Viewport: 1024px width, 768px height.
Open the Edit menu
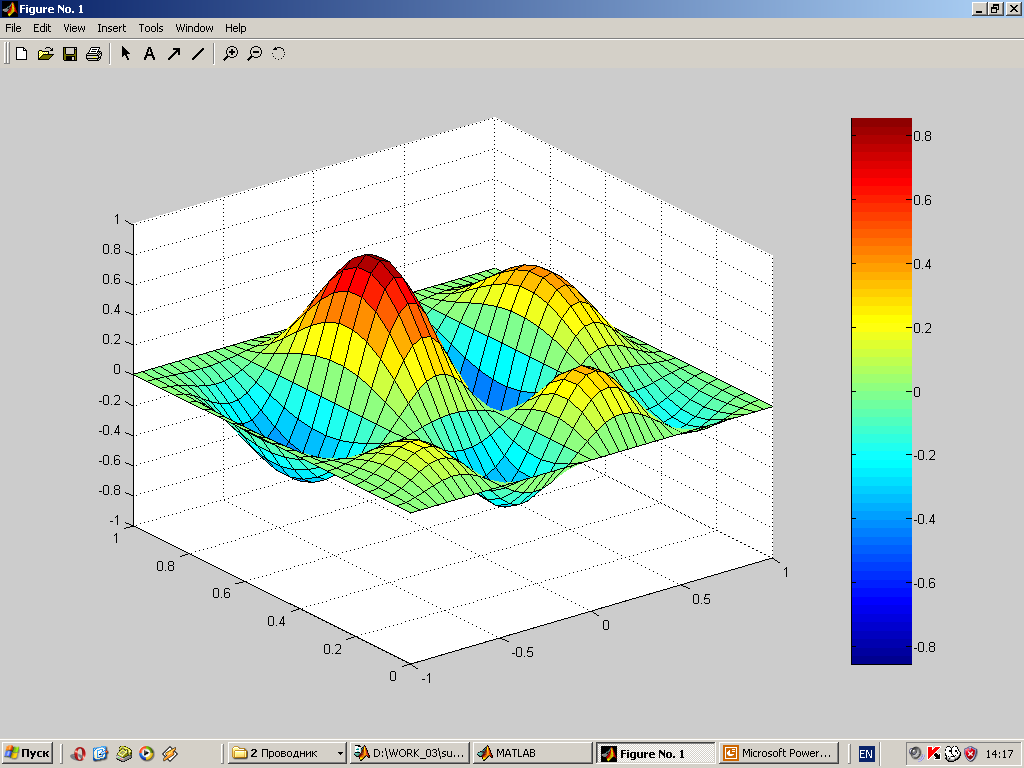(42, 28)
